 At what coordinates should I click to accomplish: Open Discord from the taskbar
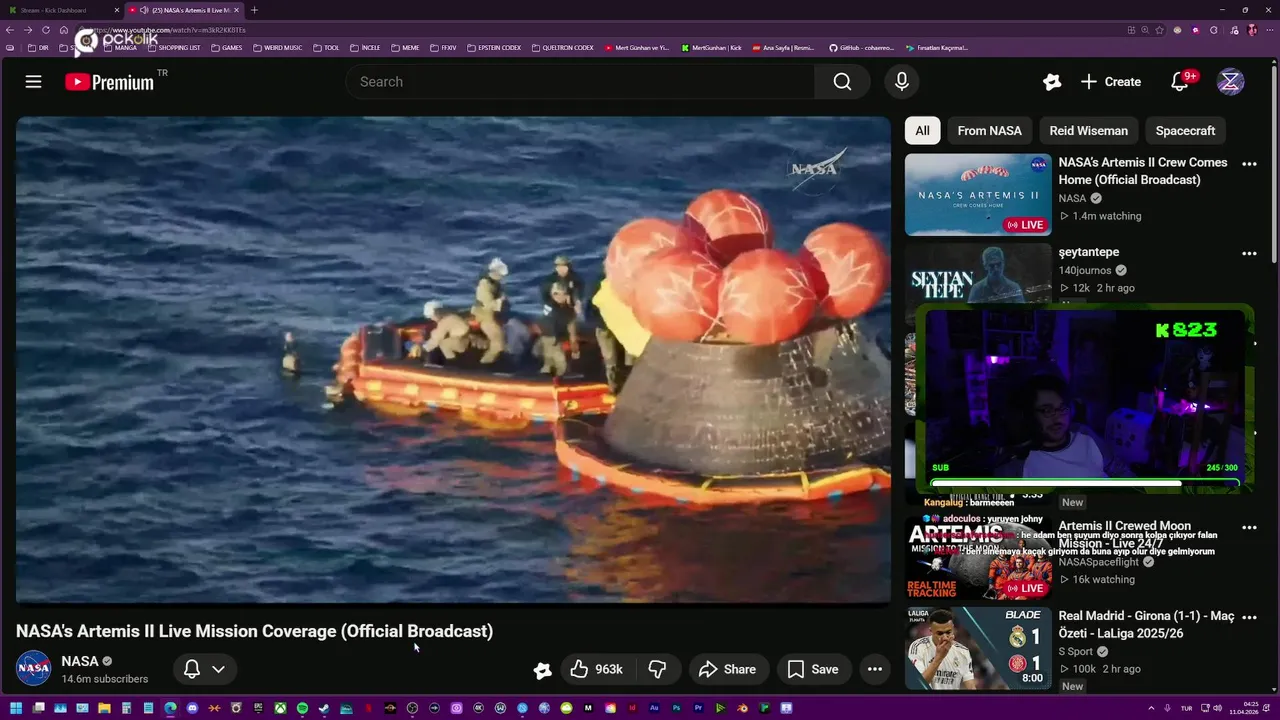[x=192, y=709]
